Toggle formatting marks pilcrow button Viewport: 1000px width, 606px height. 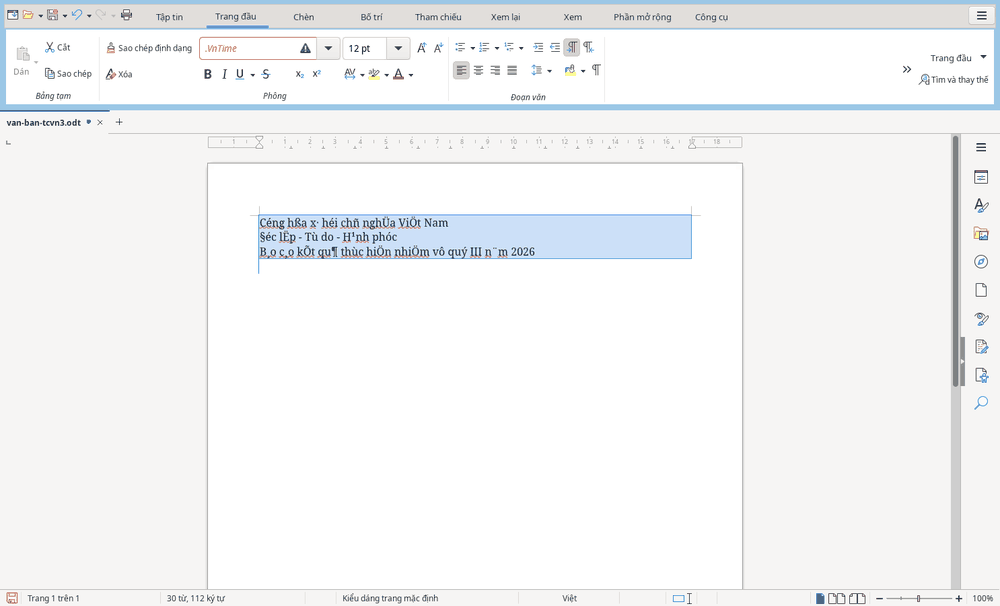click(596, 70)
